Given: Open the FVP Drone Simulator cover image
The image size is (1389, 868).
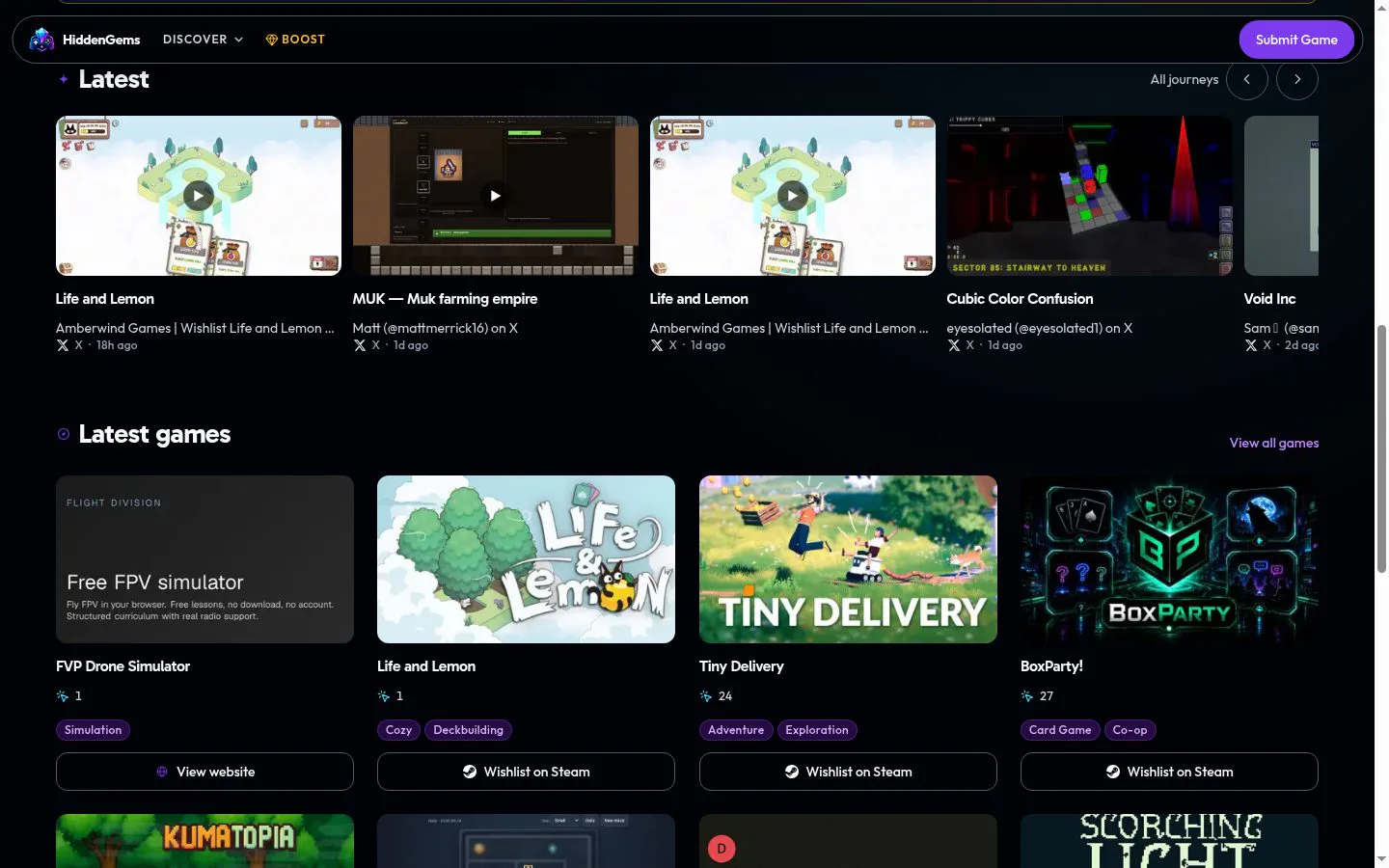Looking at the screenshot, I should 204,559.
